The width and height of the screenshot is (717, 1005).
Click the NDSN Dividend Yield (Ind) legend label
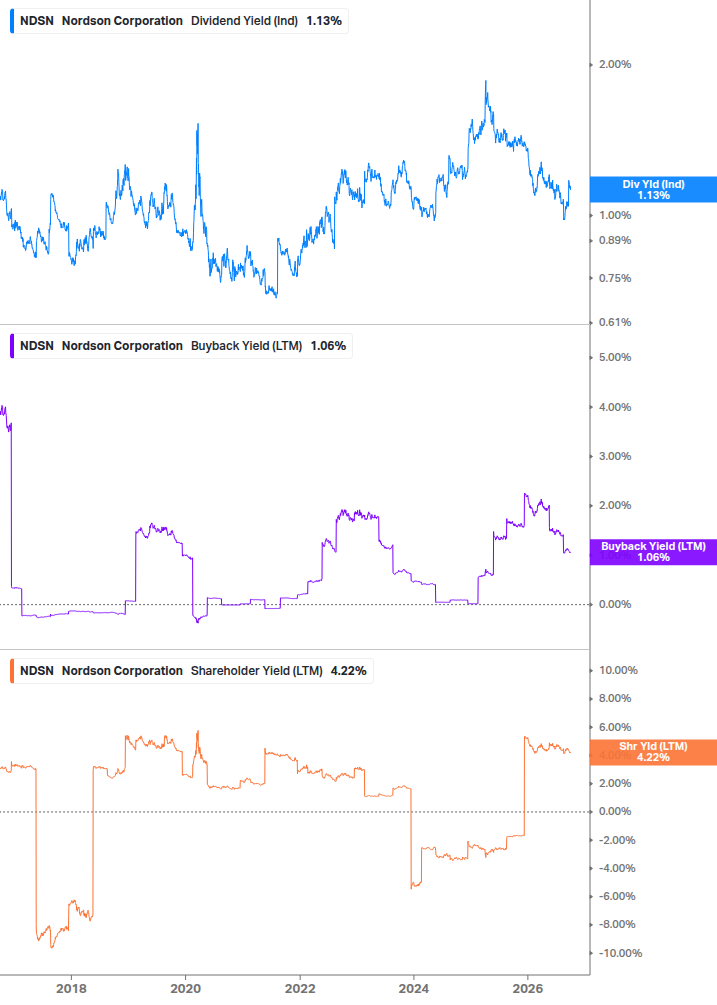click(x=181, y=21)
